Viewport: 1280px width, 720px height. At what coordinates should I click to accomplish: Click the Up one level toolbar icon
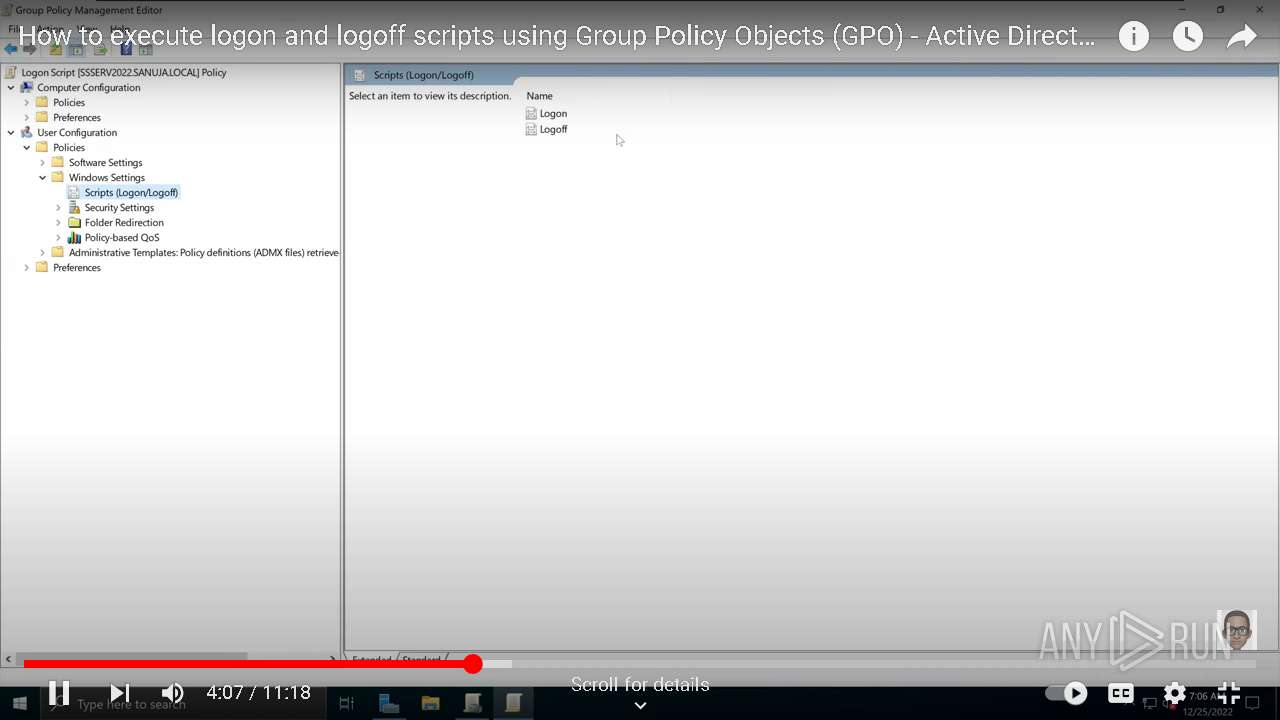pos(56,48)
